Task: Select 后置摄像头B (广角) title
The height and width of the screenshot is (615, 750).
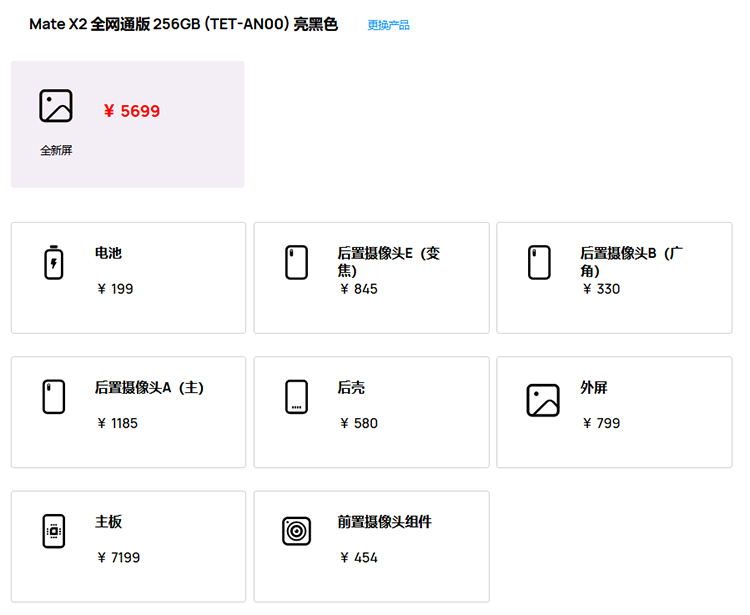Action: point(631,262)
